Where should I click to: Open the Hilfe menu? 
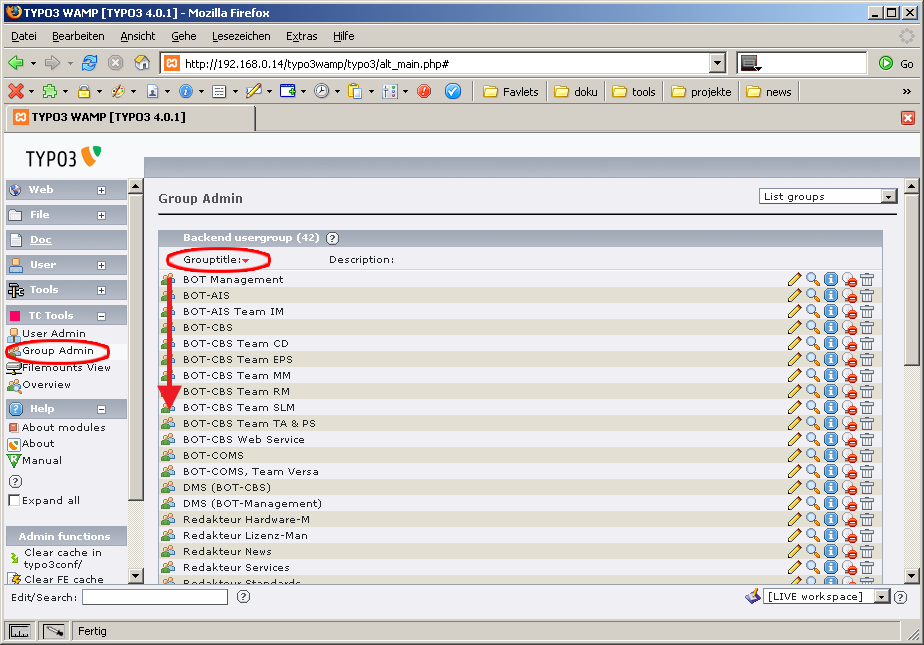(344, 36)
